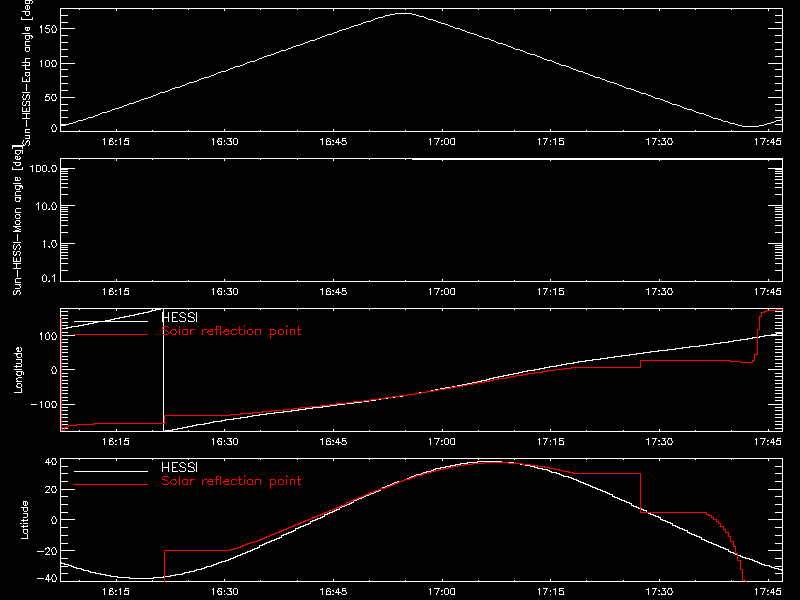The height and width of the screenshot is (600, 800).
Task: Click the -40 tick on Latitude plot
Action: click(x=47, y=578)
